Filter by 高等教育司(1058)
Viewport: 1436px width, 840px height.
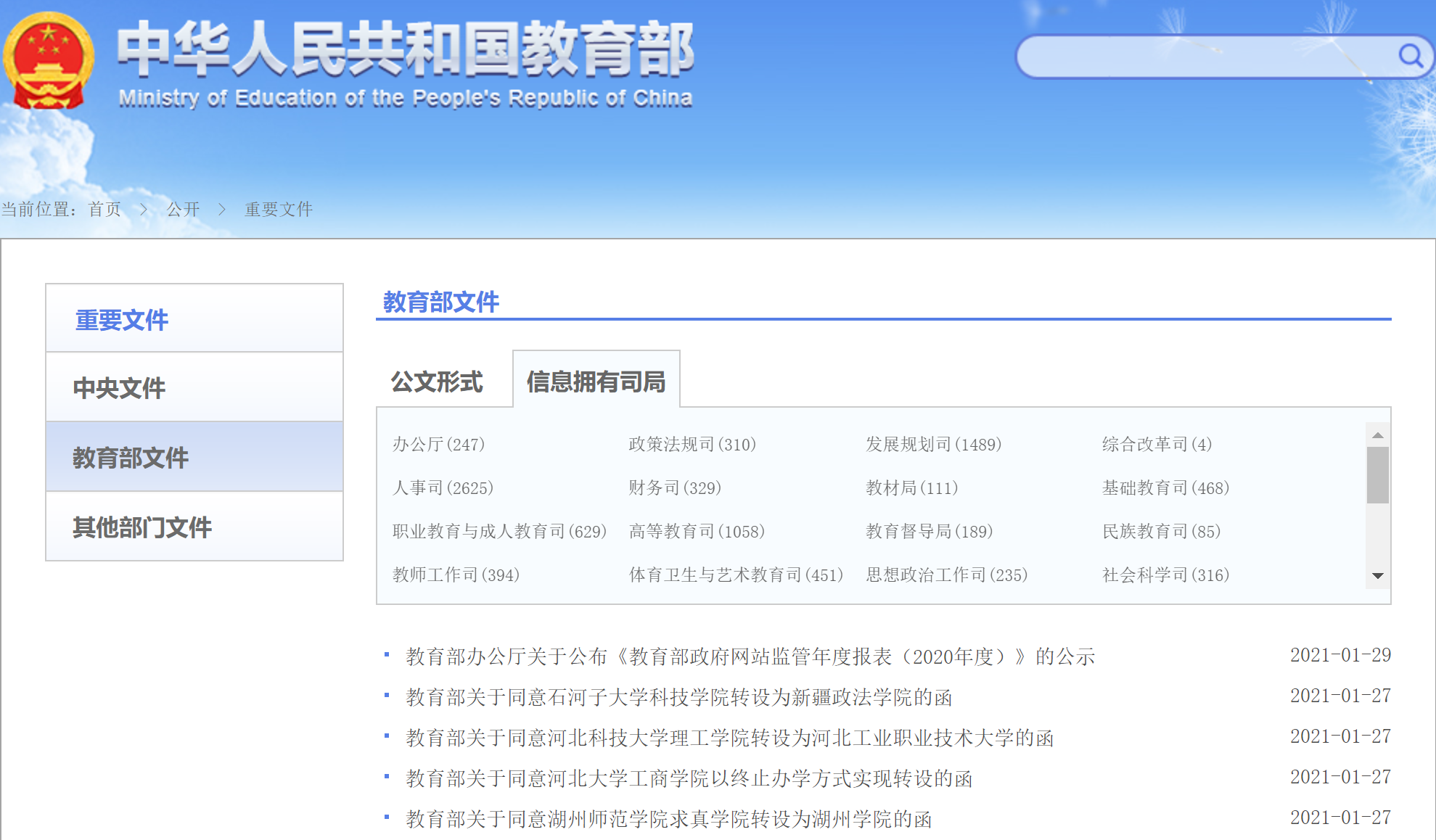(x=697, y=531)
